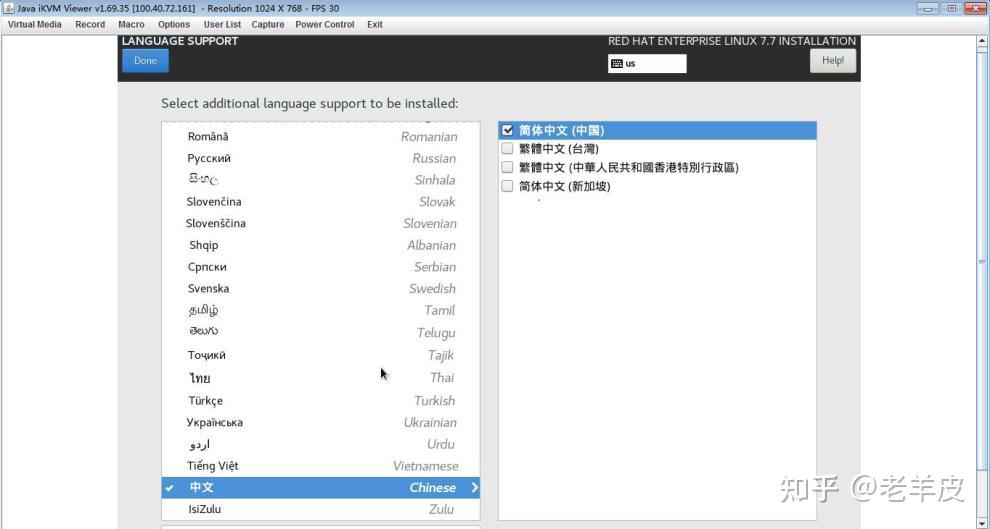This screenshot has height=529, width=990.
Task: Select the Українська Ukrainian row
Action: 321,422
